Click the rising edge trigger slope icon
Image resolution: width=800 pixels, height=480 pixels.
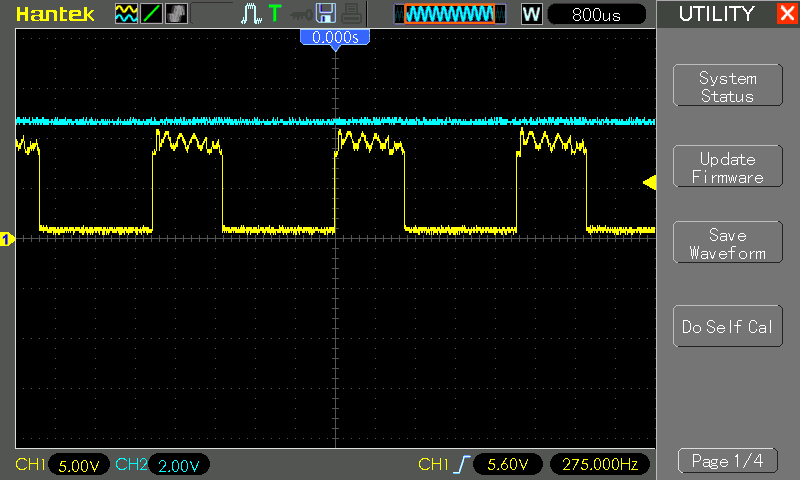(461, 465)
